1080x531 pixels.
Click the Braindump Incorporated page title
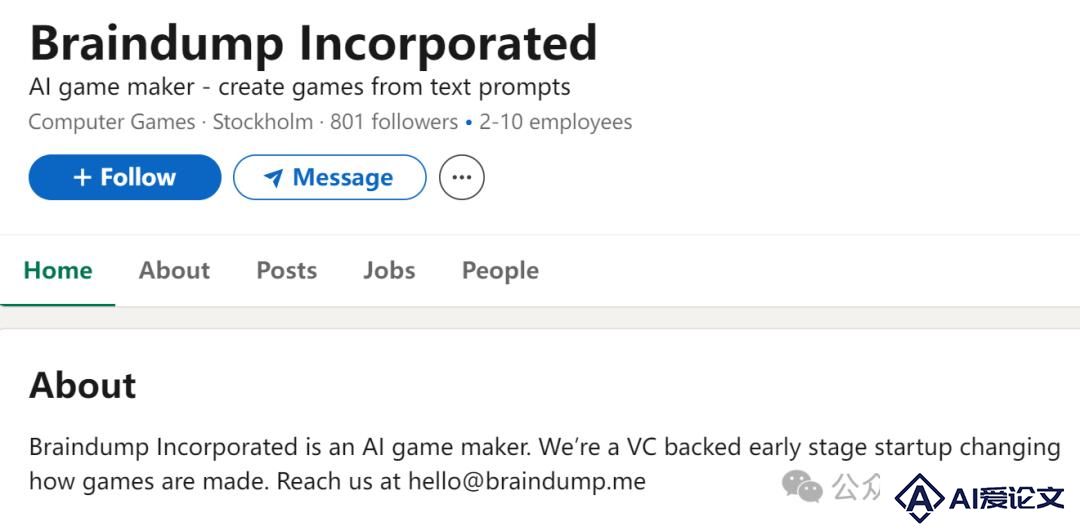(x=313, y=43)
